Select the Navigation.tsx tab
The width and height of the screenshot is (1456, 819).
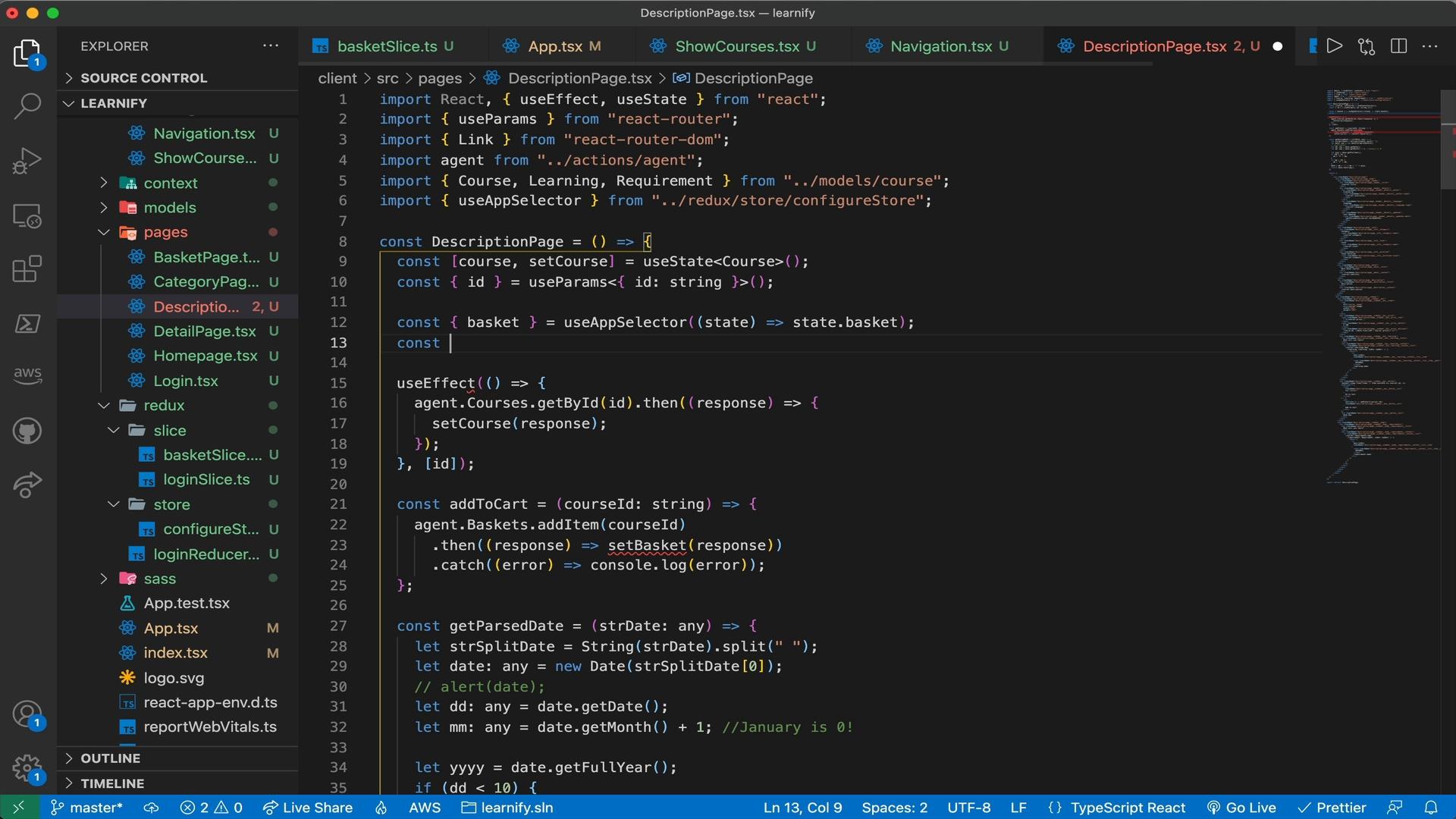point(941,46)
